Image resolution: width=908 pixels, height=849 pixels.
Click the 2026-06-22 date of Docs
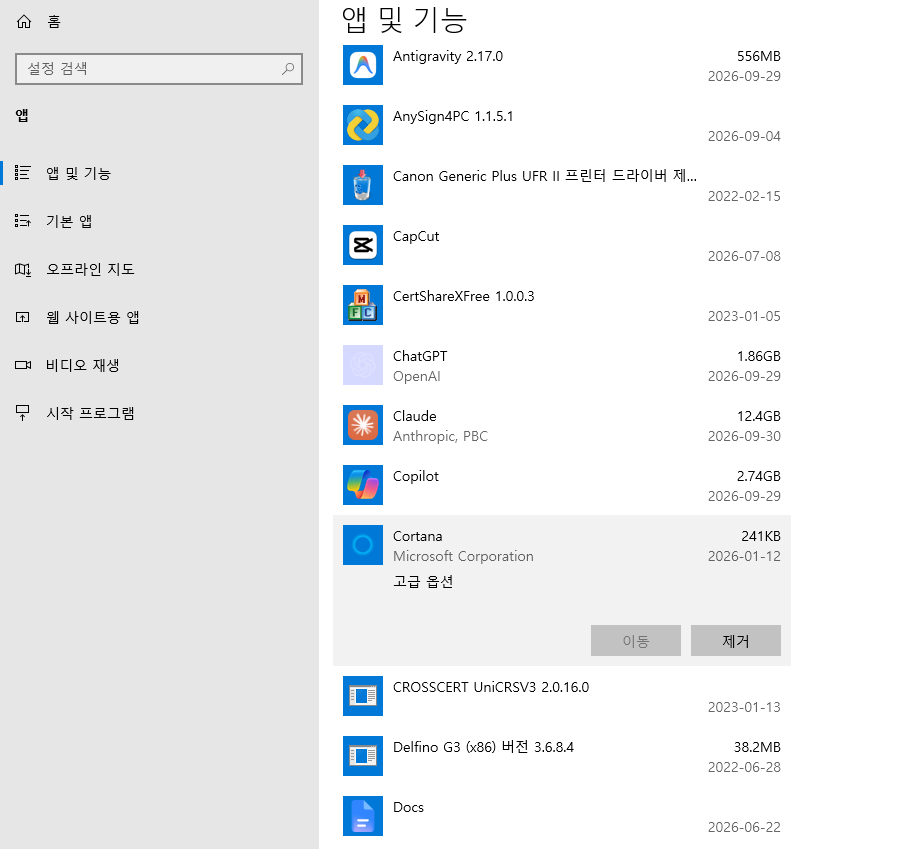point(744,827)
